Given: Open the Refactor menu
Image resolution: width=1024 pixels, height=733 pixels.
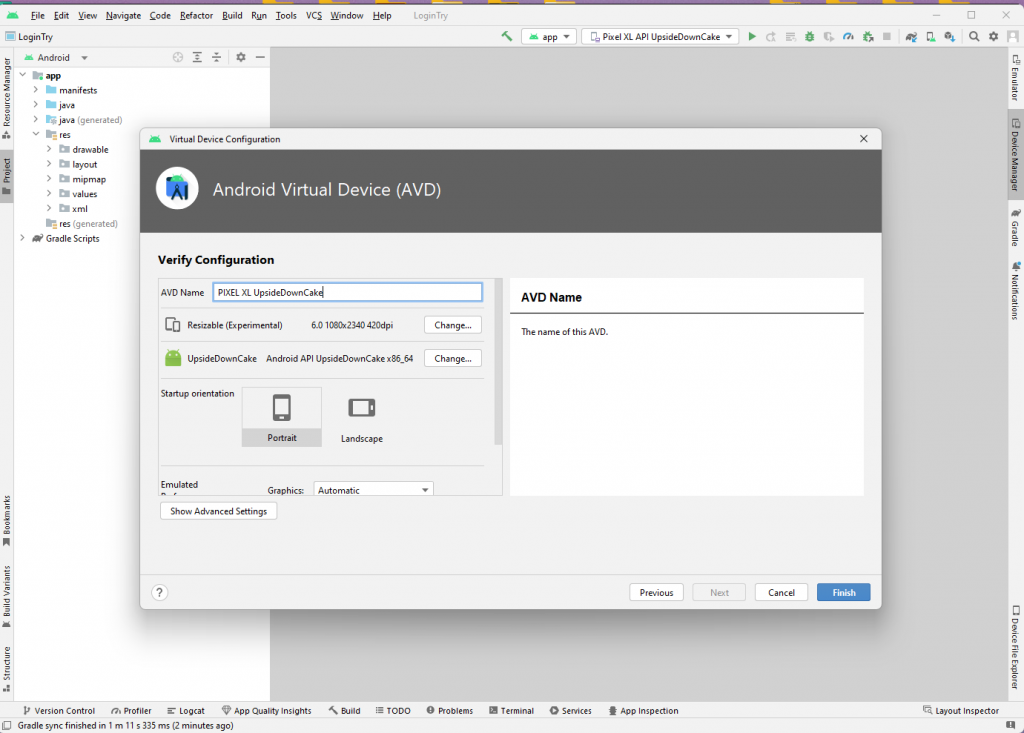Looking at the screenshot, I should (x=196, y=16).
